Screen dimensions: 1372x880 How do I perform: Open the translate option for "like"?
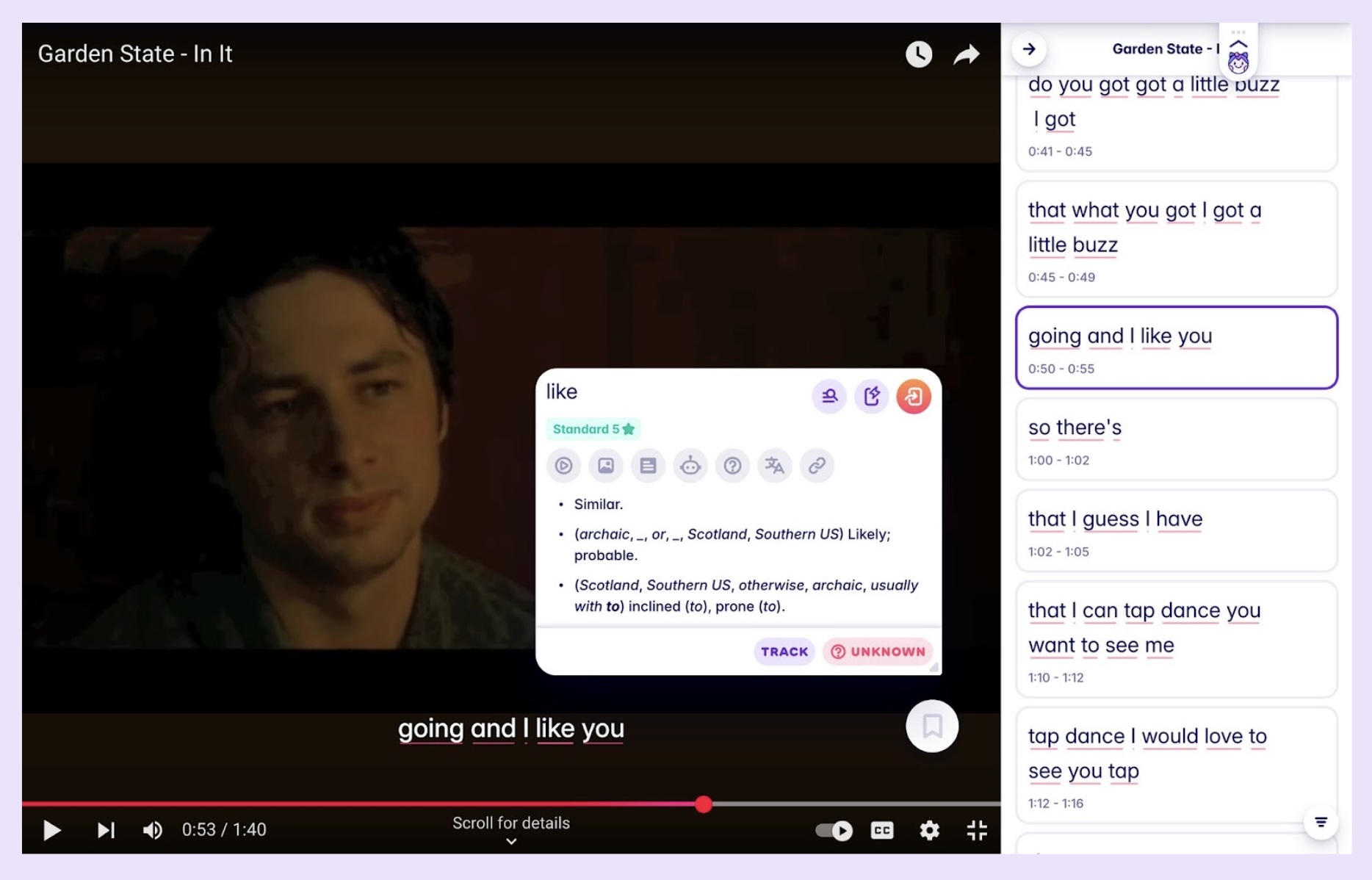click(775, 465)
